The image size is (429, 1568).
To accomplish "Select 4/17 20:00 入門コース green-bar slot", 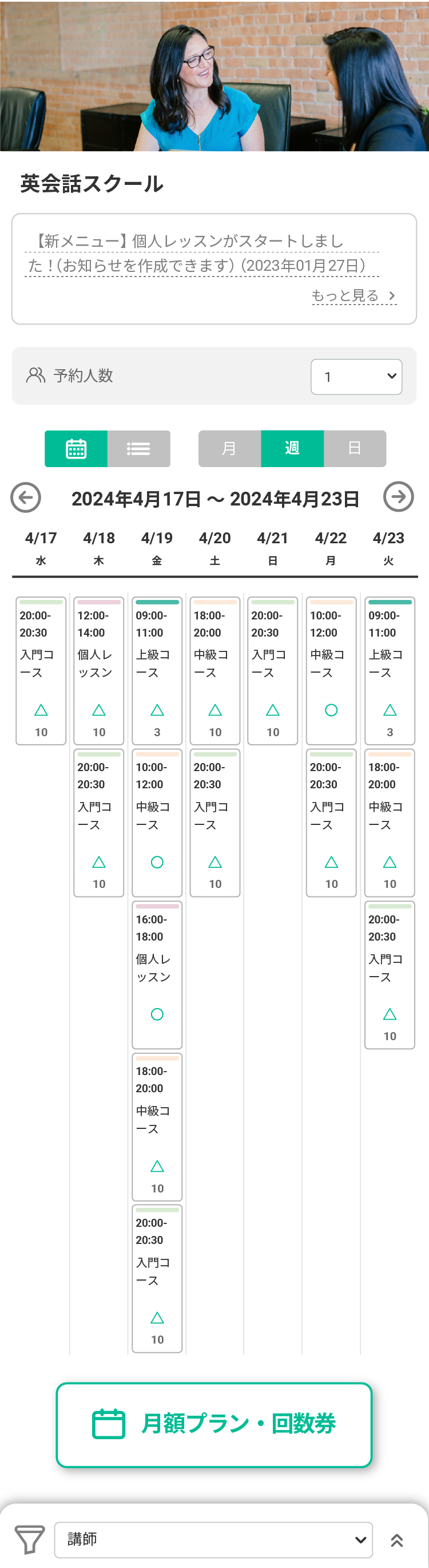I will [x=41, y=670].
